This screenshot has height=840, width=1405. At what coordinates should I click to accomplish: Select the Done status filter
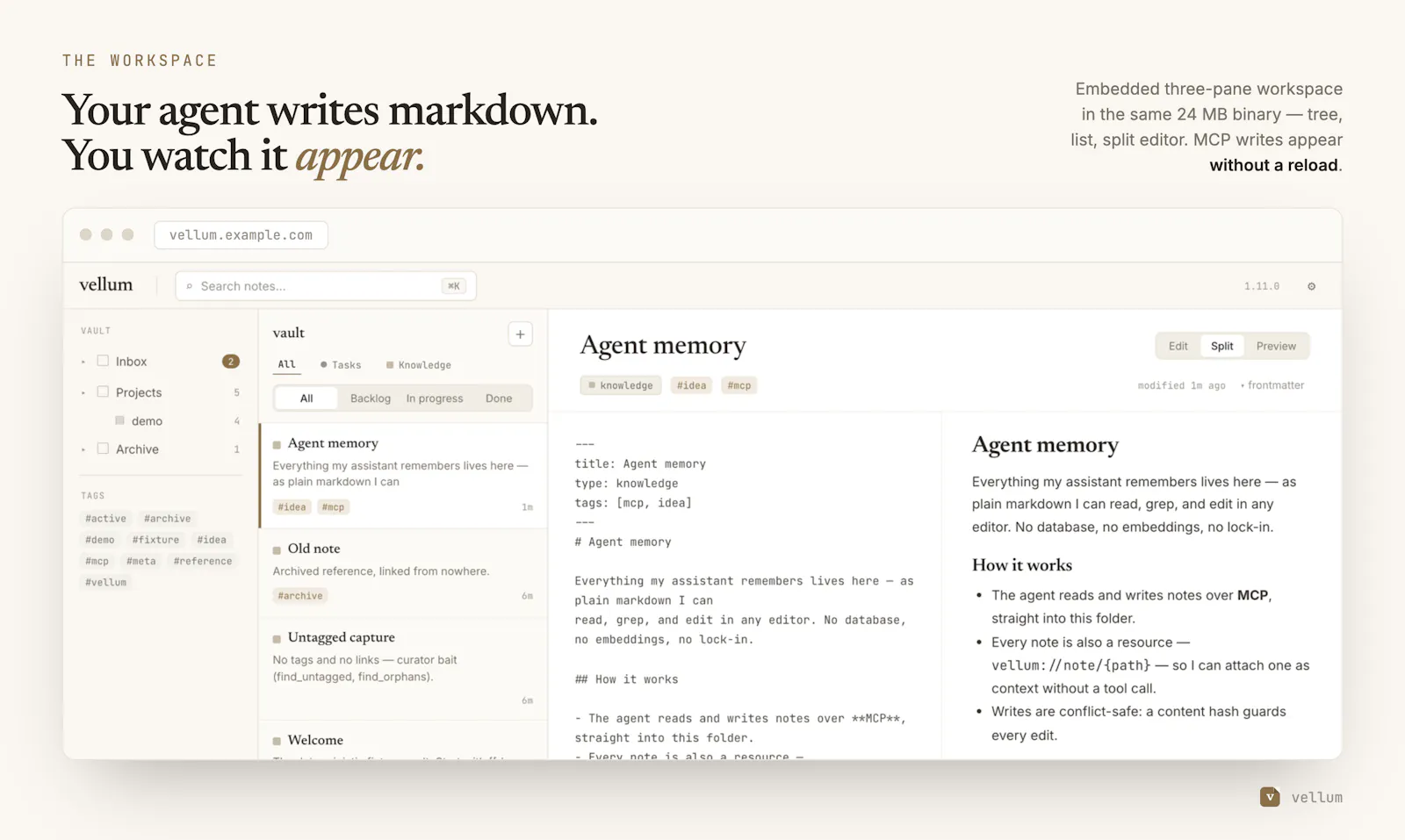click(499, 398)
